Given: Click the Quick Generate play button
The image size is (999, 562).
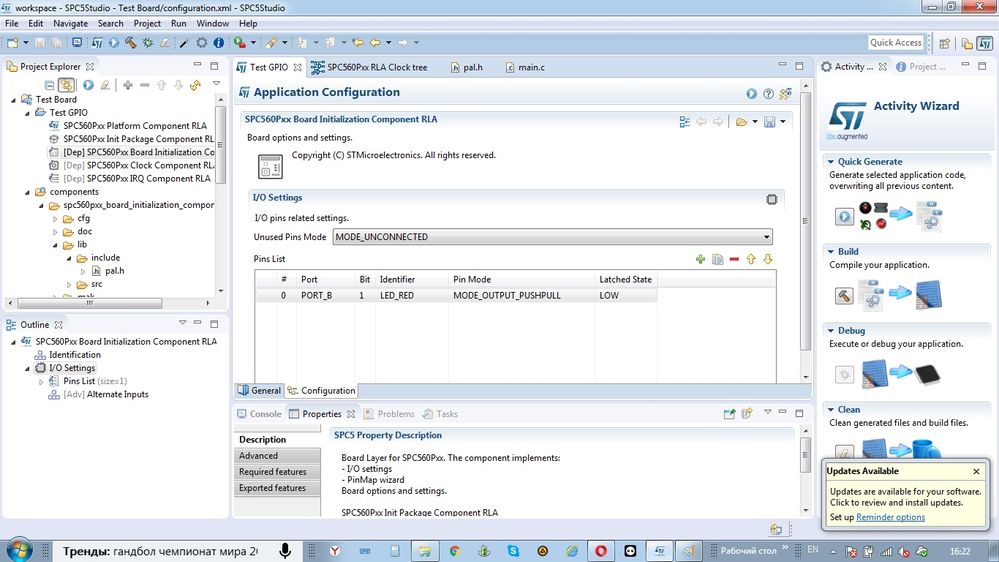Looking at the screenshot, I should pos(844,217).
